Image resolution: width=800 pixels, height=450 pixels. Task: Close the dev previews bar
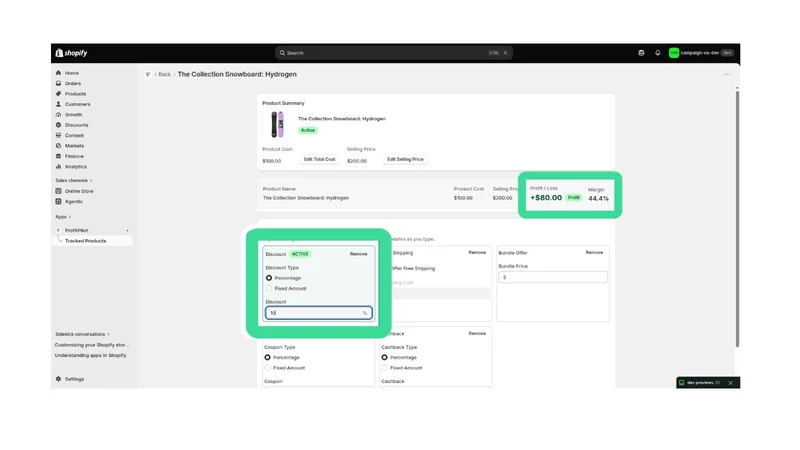(731, 383)
